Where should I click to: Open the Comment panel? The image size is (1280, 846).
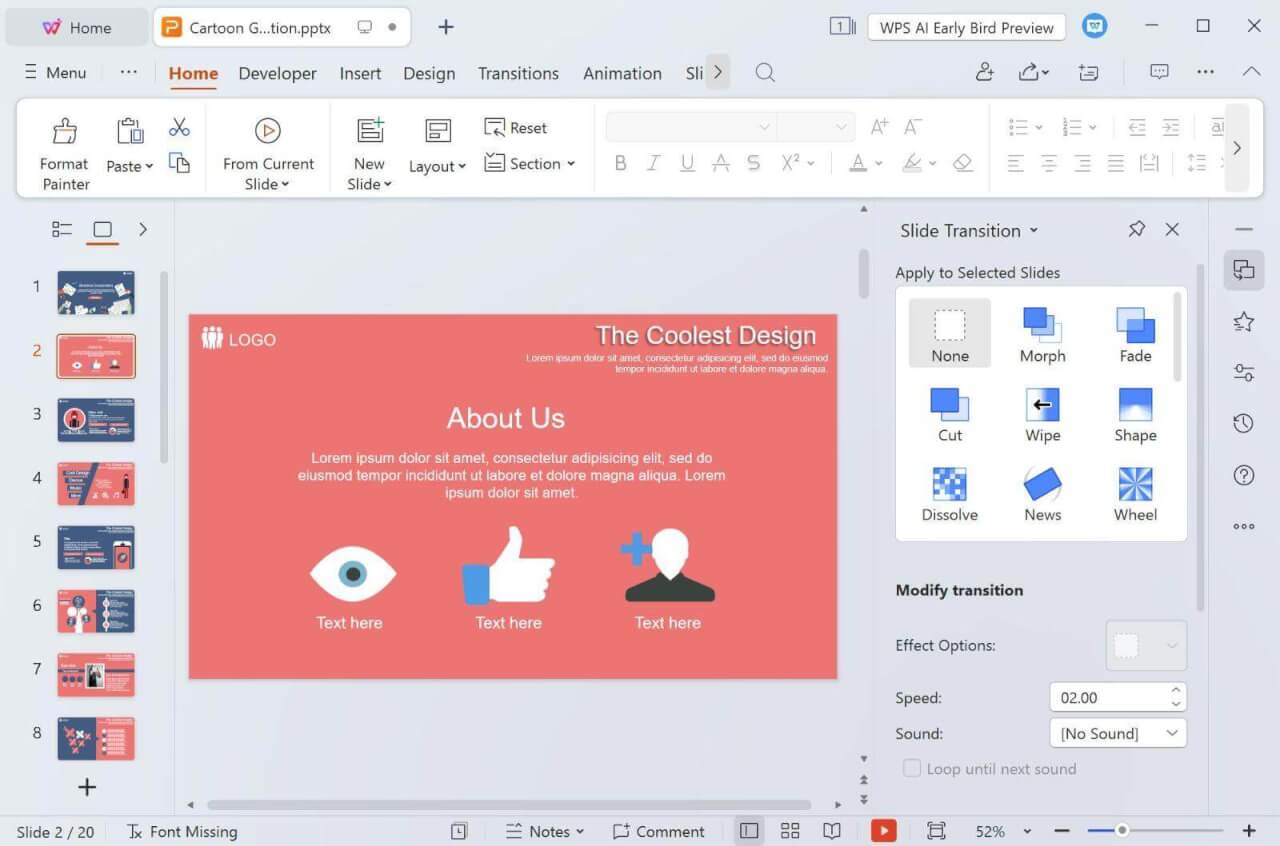click(x=659, y=831)
